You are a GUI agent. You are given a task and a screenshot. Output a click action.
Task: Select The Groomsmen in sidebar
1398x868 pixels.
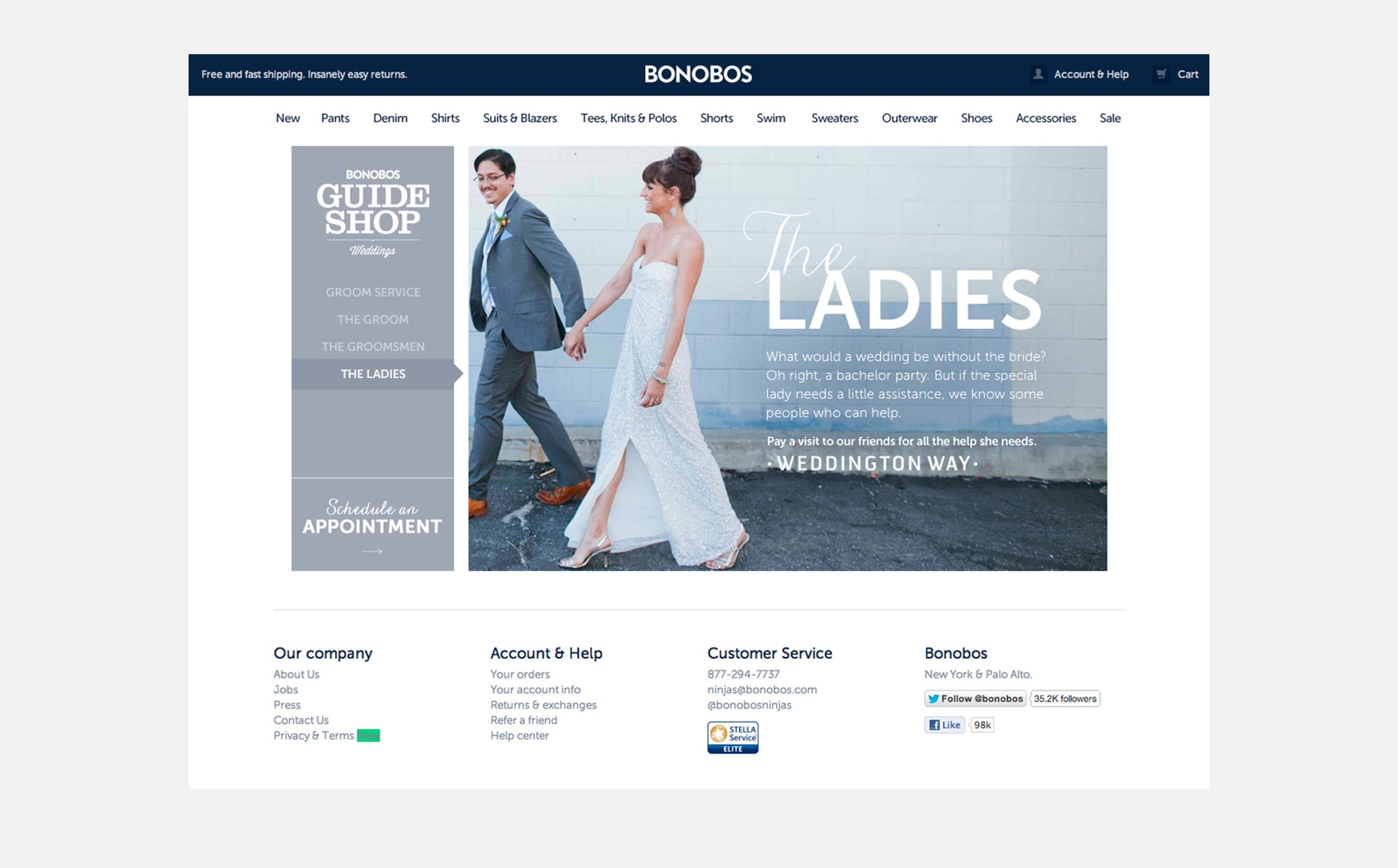[373, 347]
